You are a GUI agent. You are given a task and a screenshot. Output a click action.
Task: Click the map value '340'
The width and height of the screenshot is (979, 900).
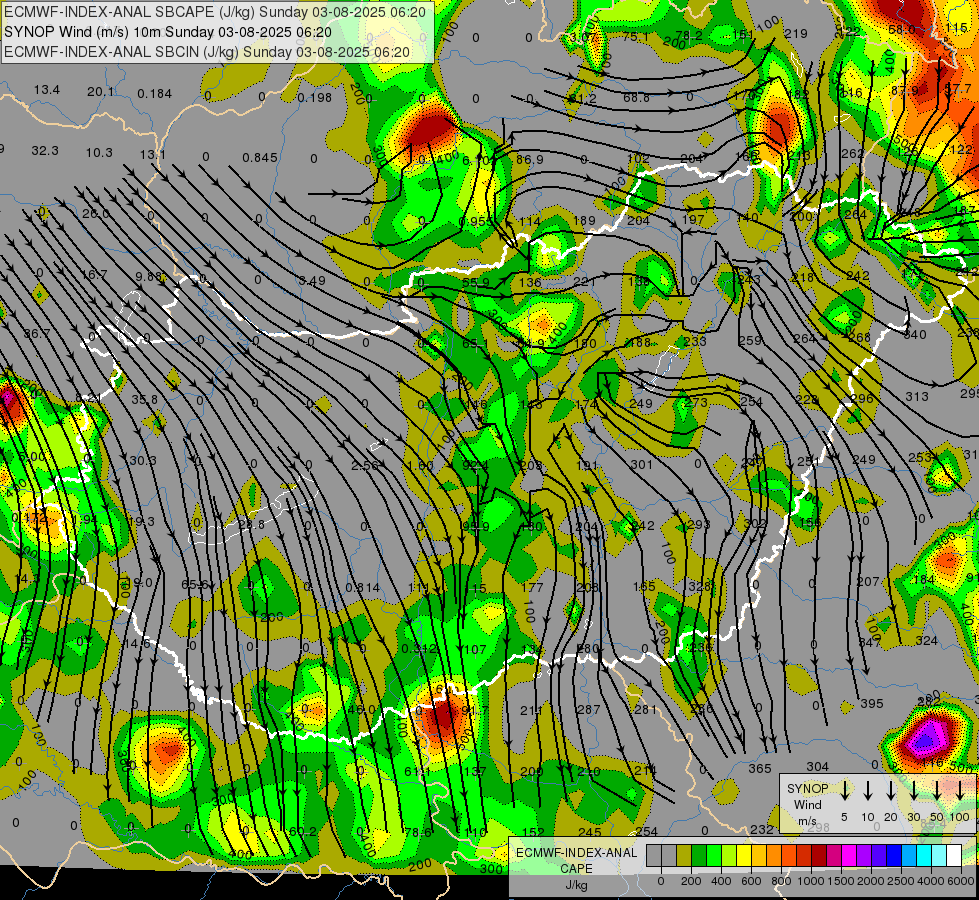915,335
